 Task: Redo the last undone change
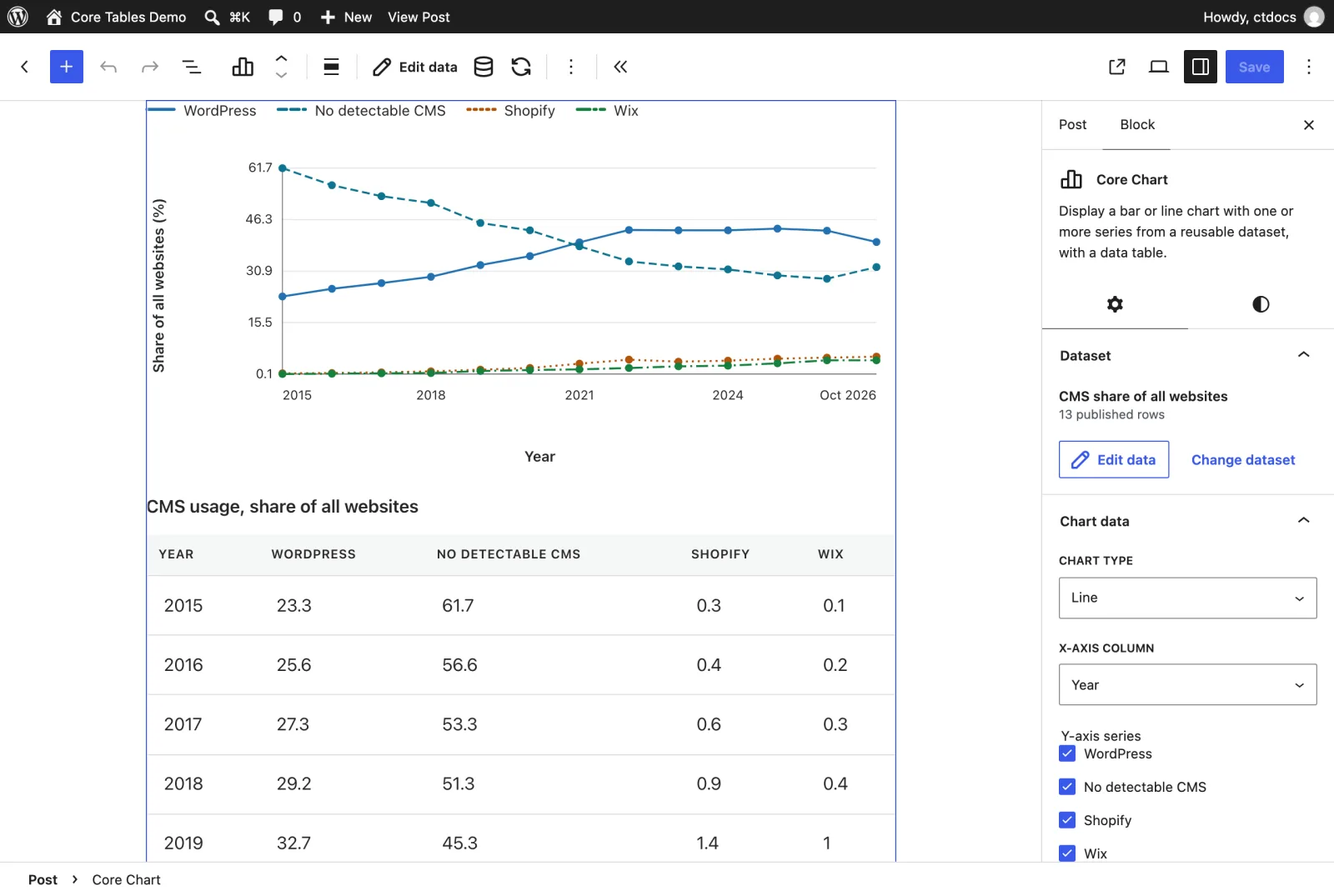[150, 67]
